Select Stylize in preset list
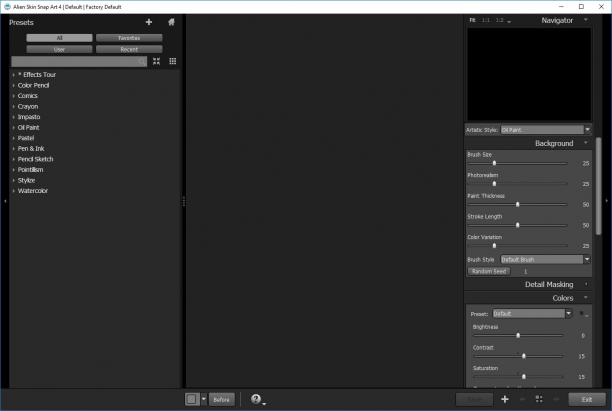Screen dimensions: 612x411 pos(27,180)
